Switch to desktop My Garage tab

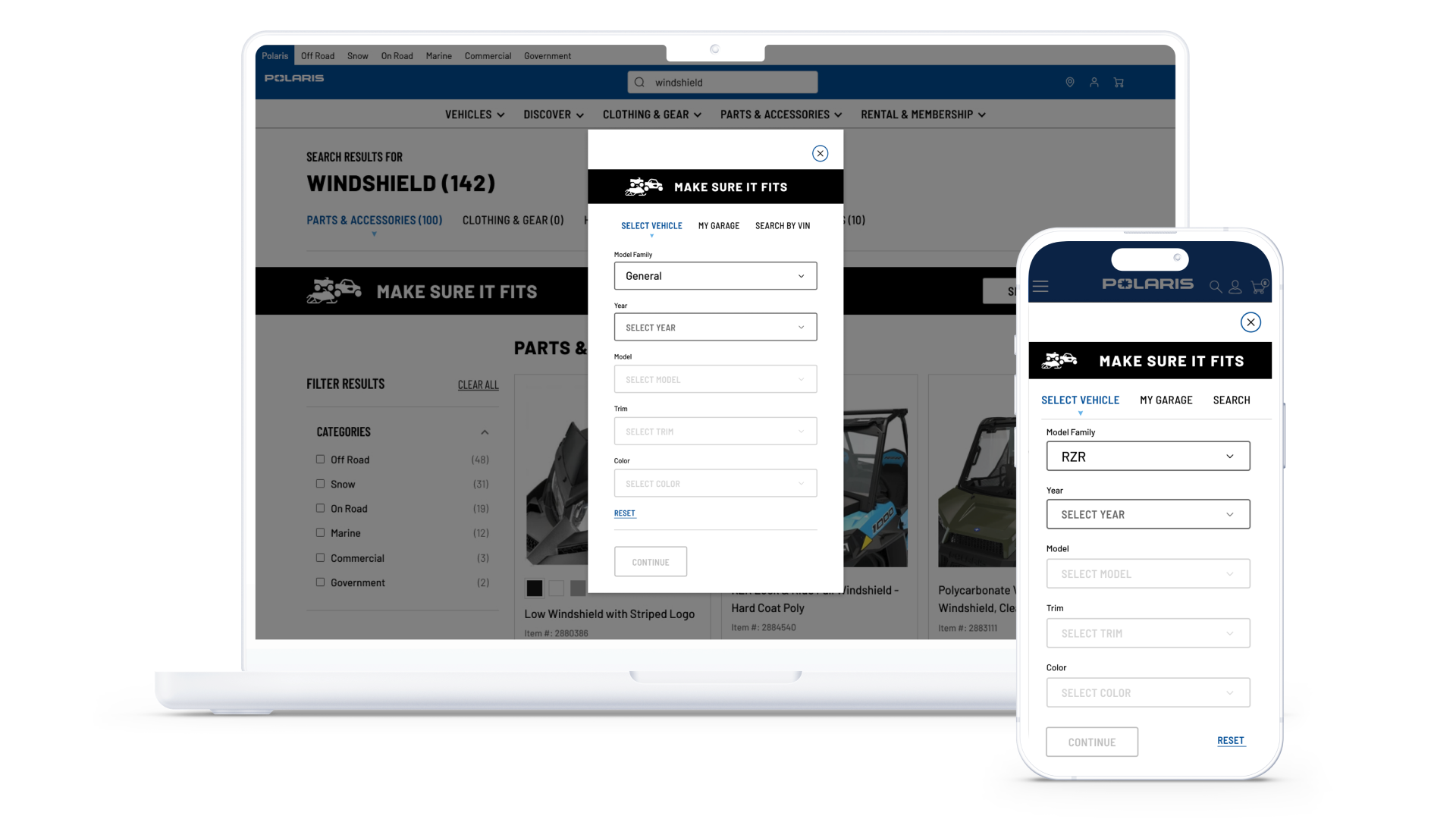[x=718, y=226]
